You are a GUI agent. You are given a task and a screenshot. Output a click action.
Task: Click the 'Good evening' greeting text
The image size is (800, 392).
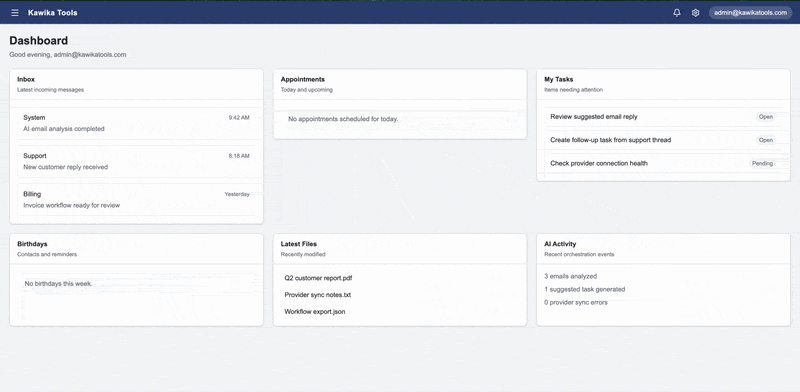68,55
